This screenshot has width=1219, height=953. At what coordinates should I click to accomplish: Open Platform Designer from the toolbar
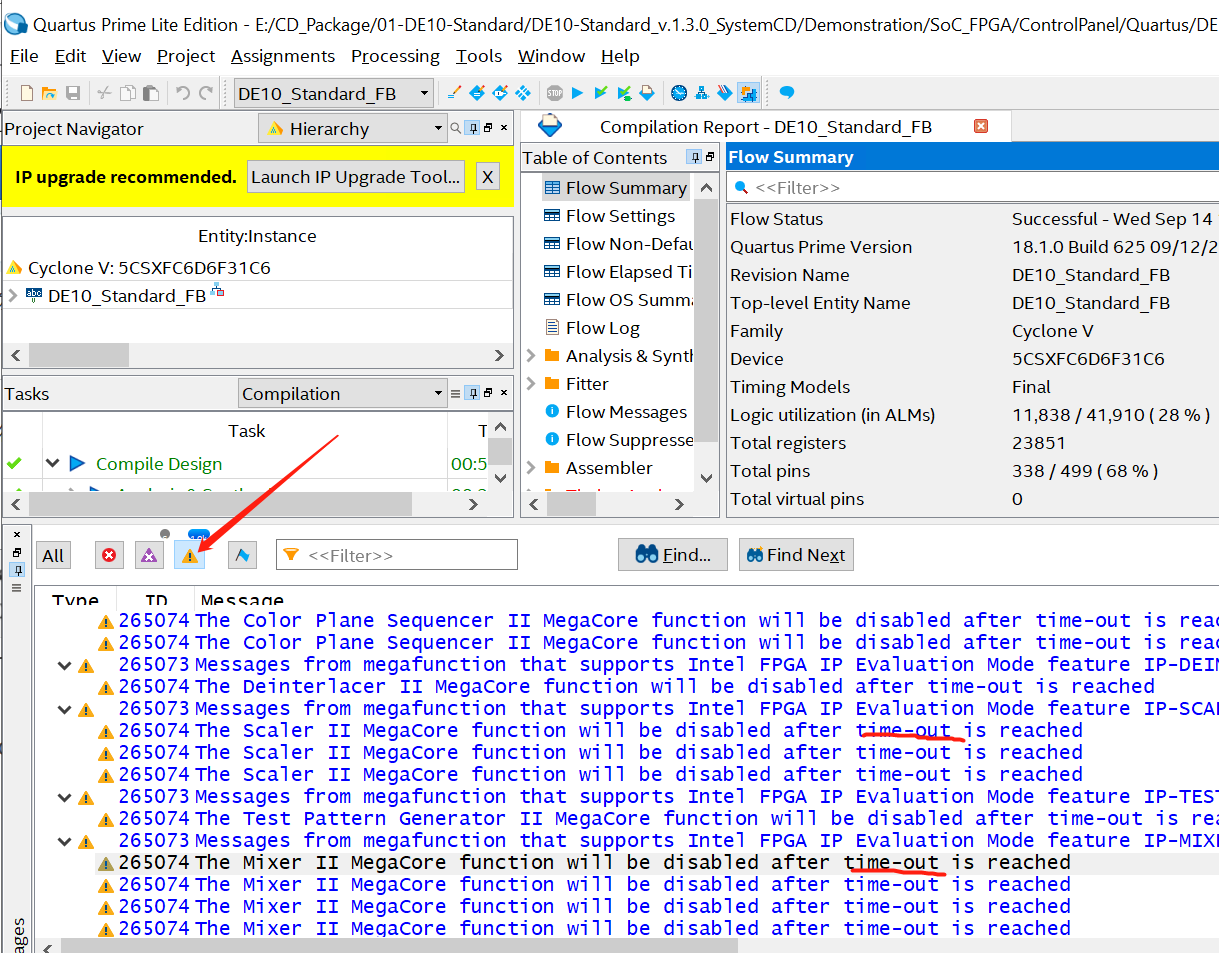747,93
